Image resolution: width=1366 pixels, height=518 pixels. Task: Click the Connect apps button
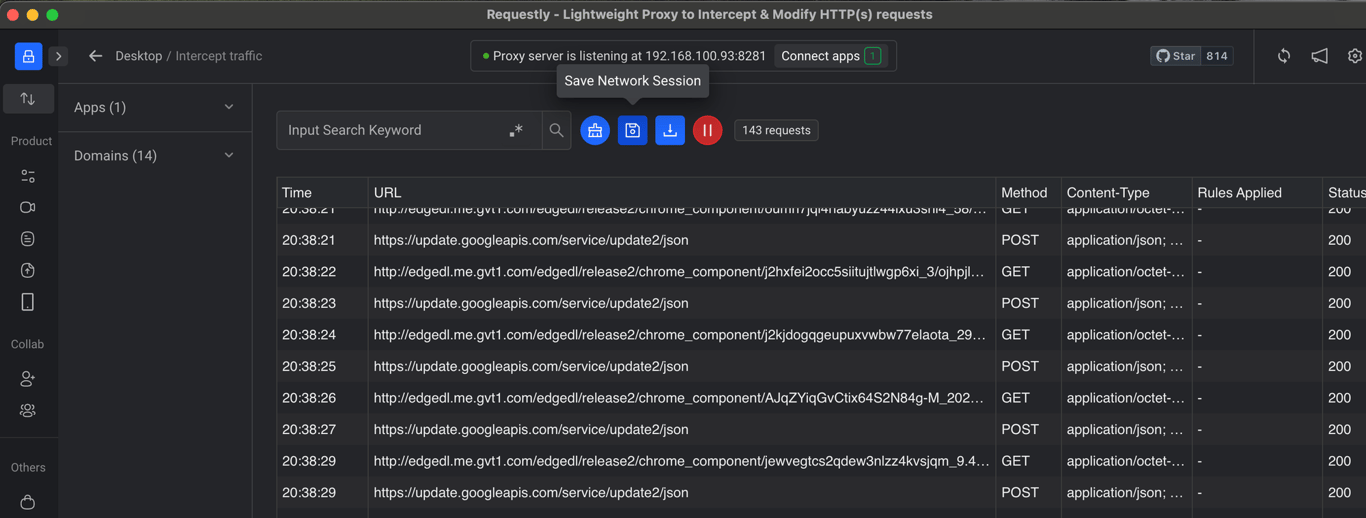[830, 56]
